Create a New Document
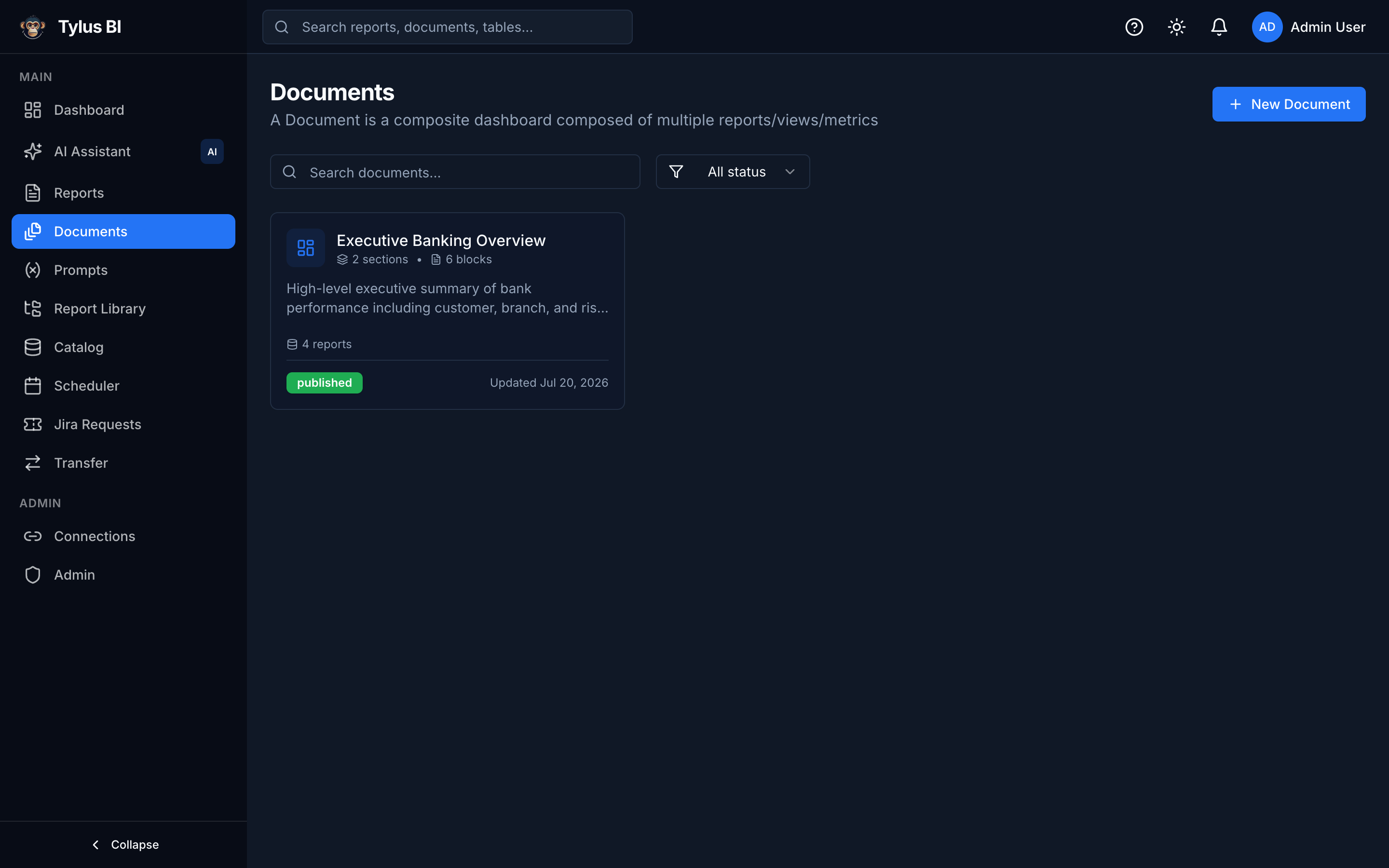1389x868 pixels. tap(1289, 104)
